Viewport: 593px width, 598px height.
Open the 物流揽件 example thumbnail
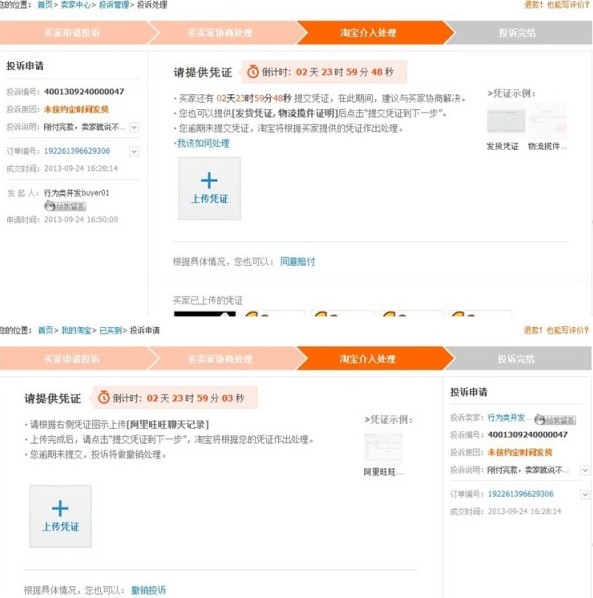pyautogui.click(x=548, y=120)
